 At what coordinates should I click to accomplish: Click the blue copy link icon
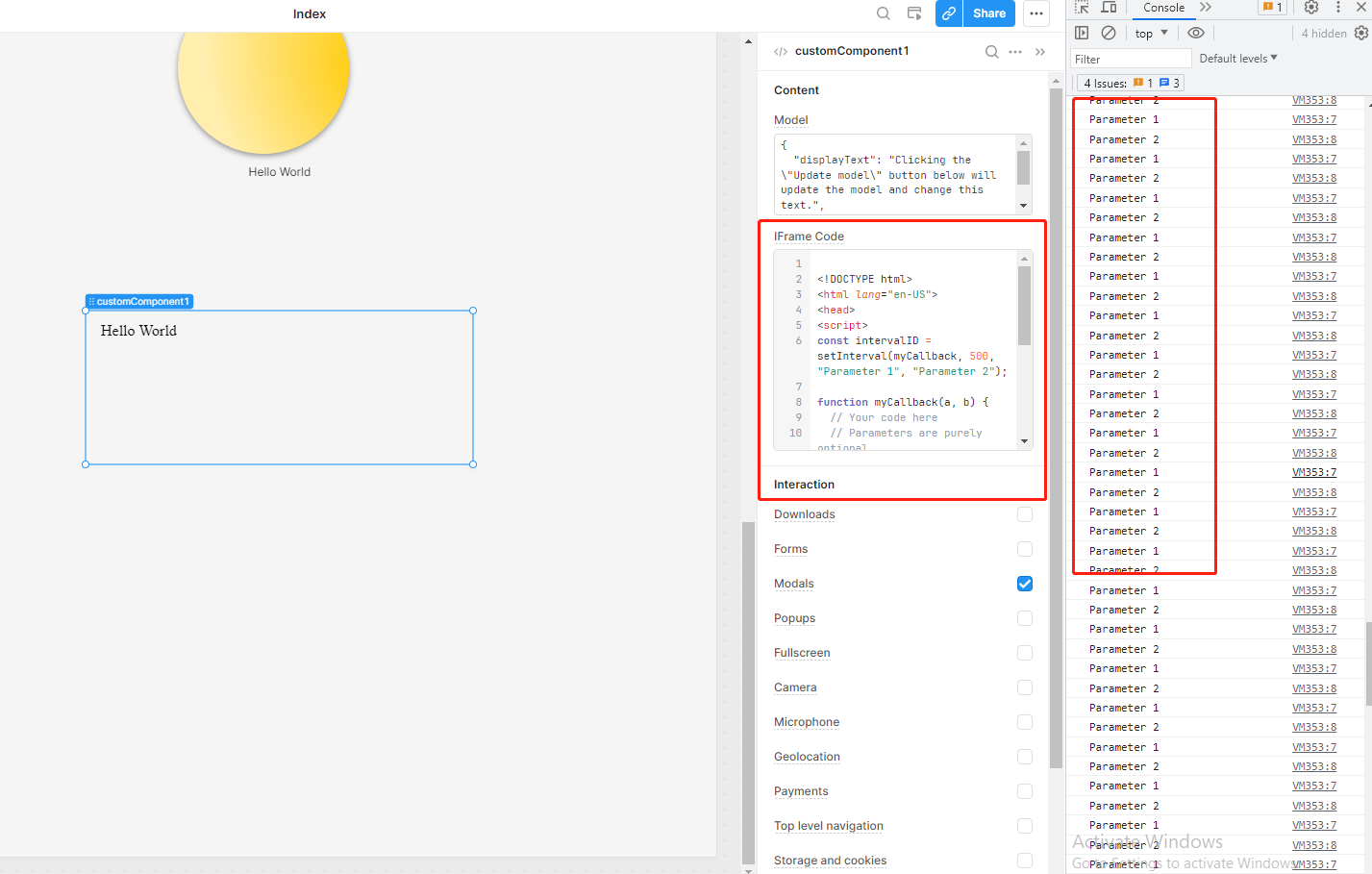coord(949,13)
